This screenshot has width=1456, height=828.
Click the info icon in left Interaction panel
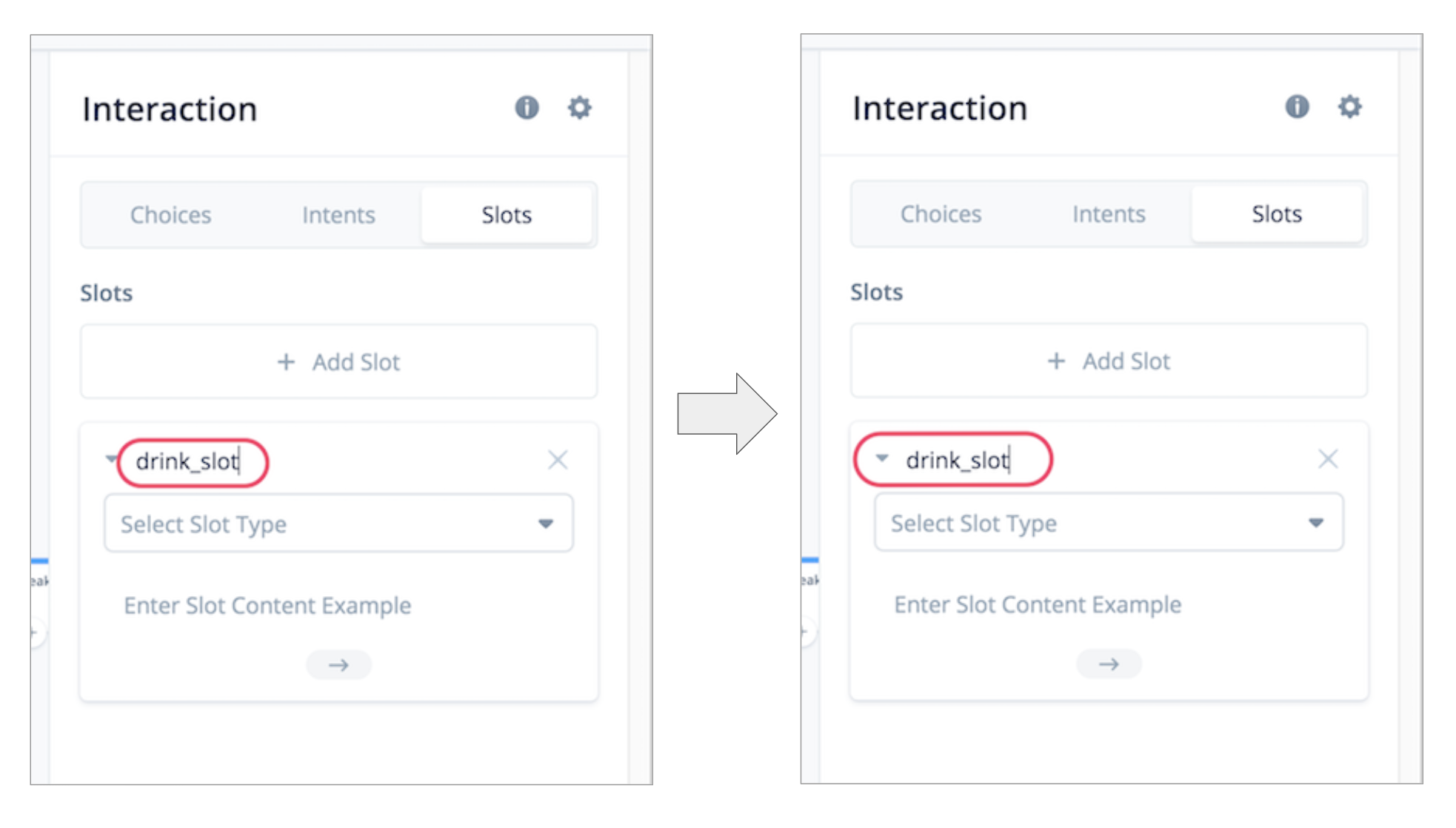[527, 108]
